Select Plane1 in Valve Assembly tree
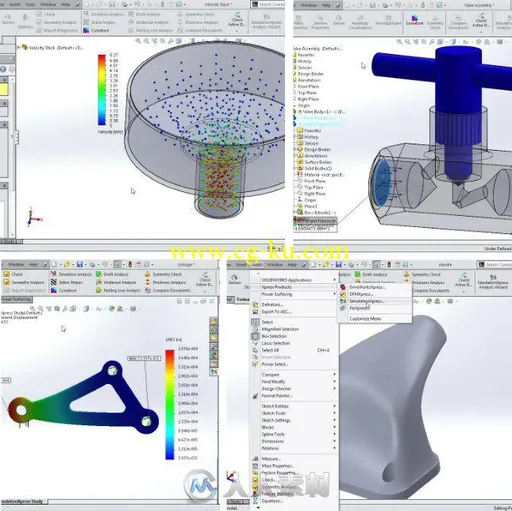The height and width of the screenshot is (511, 512). point(307,206)
